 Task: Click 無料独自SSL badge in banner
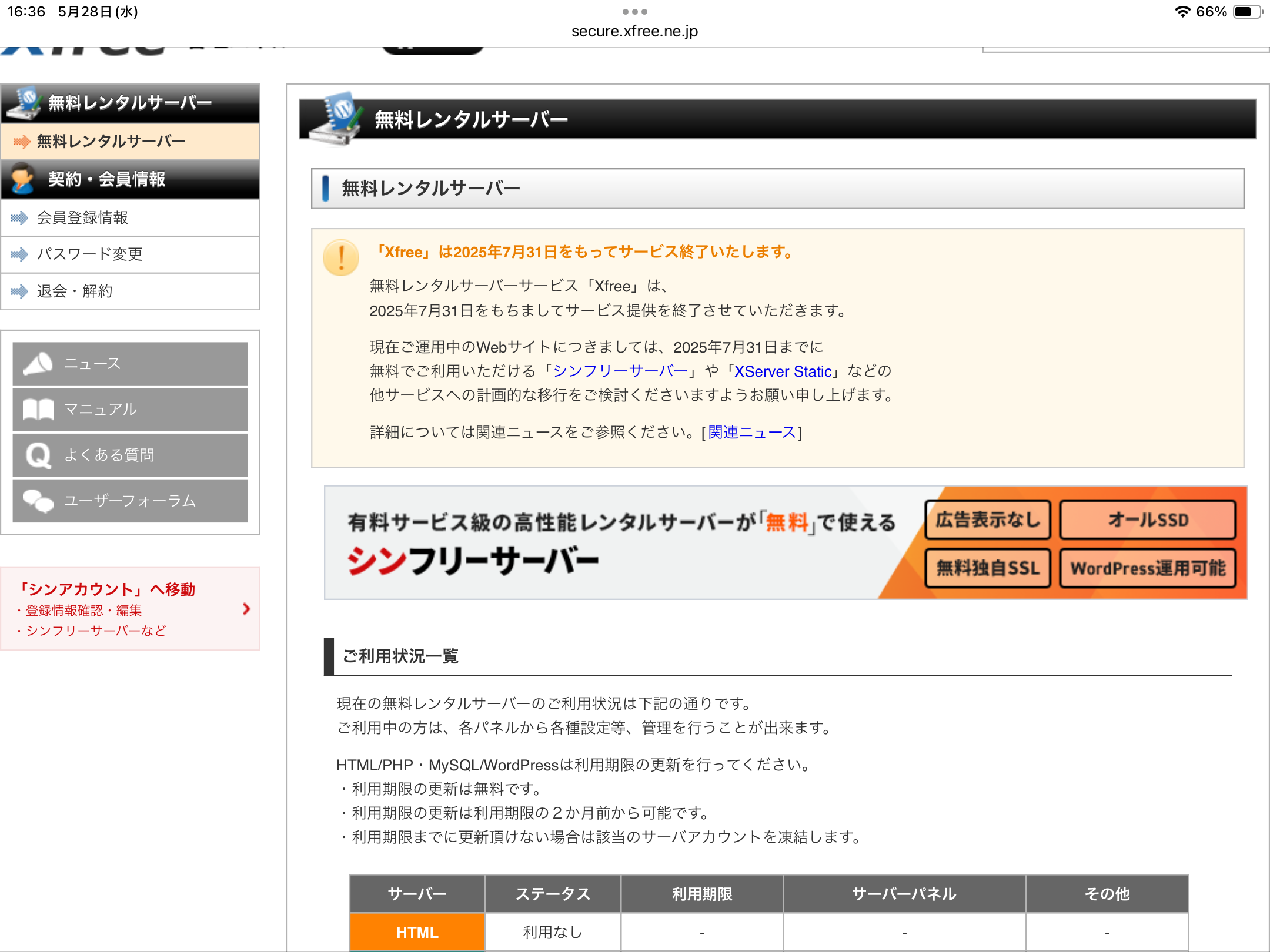point(988,568)
